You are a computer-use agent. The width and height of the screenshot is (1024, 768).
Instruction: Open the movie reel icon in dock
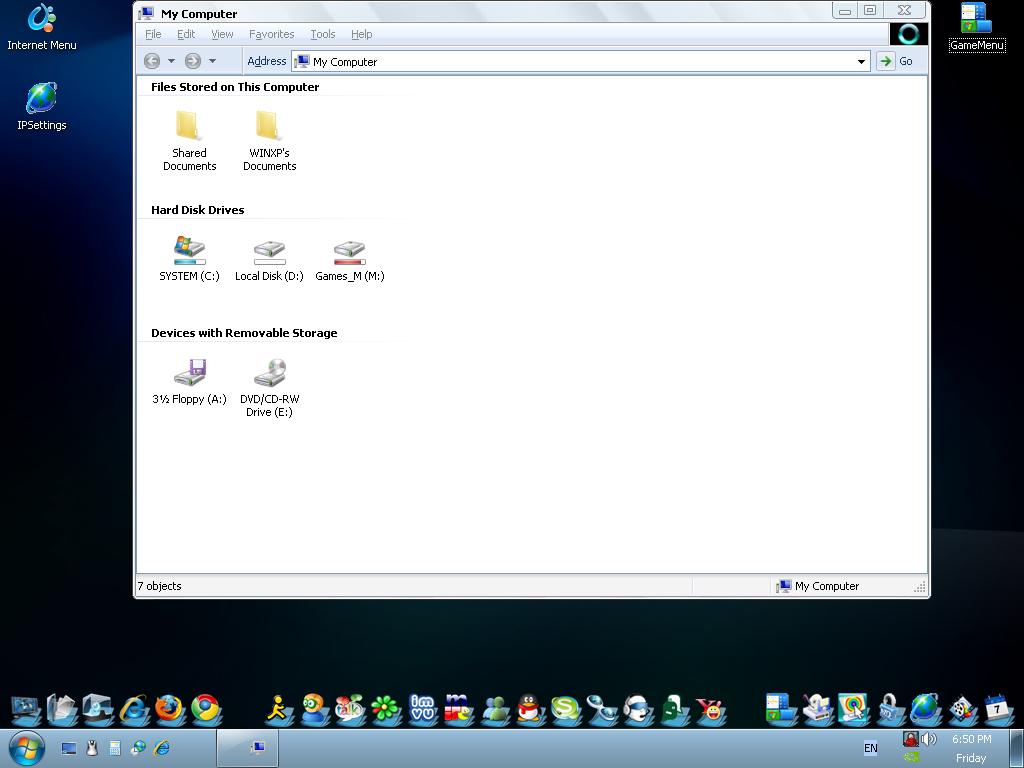[962, 709]
